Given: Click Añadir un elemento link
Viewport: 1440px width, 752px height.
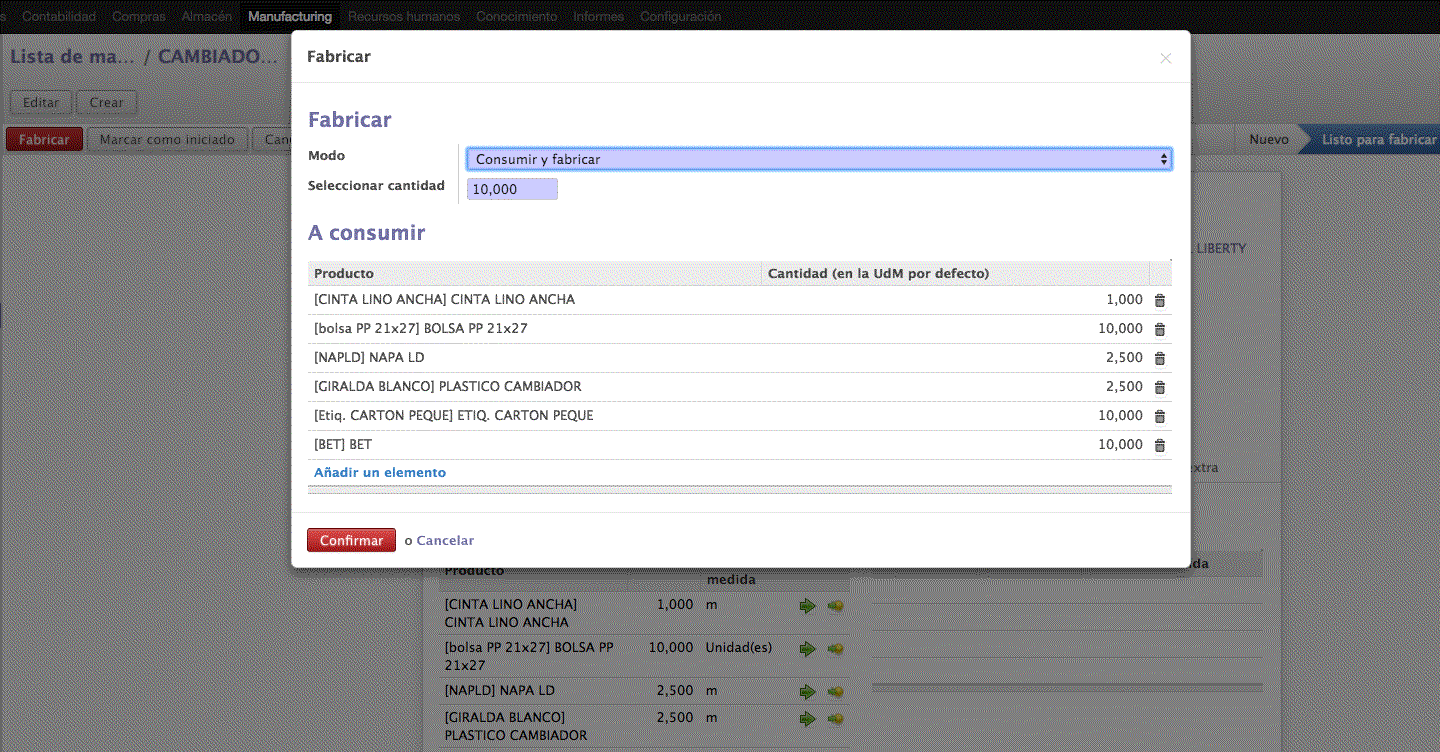Looking at the screenshot, I should (x=380, y=472).
